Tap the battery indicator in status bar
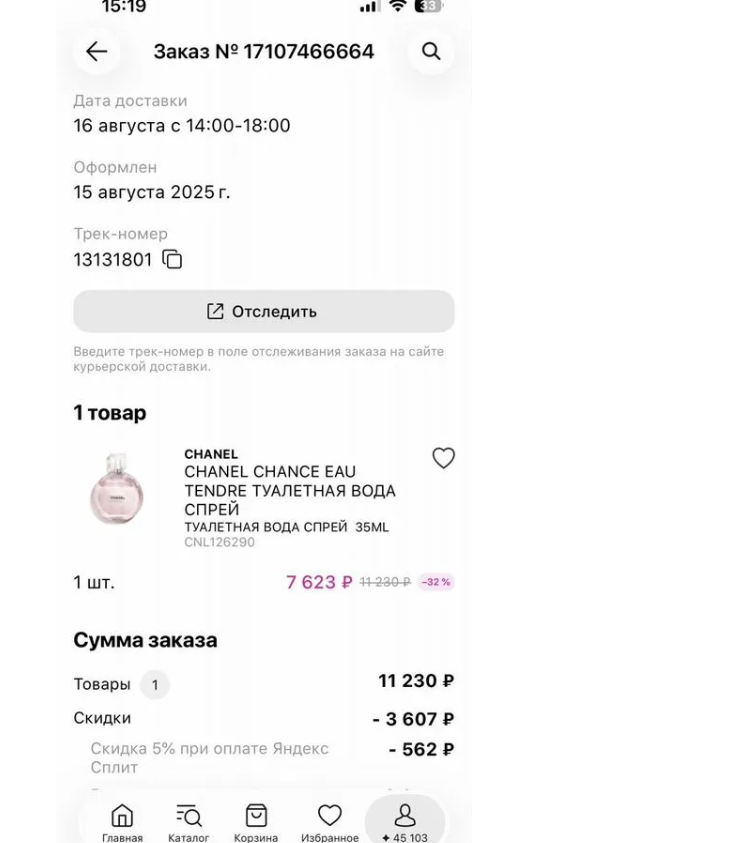742x843 pixels. click(x=428, y=6)
